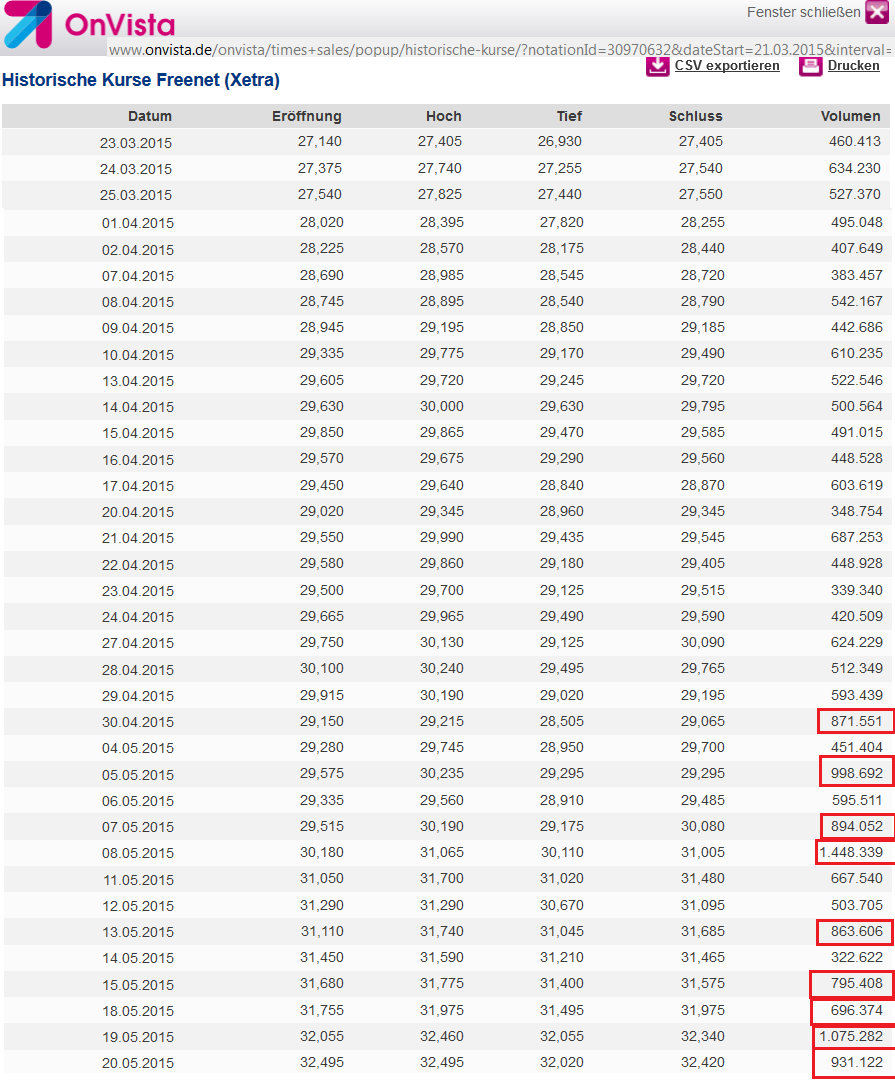This screenshot has width=895, height=1084.
Task: Sort by the Tief column header
Action: tap(569, 116)
